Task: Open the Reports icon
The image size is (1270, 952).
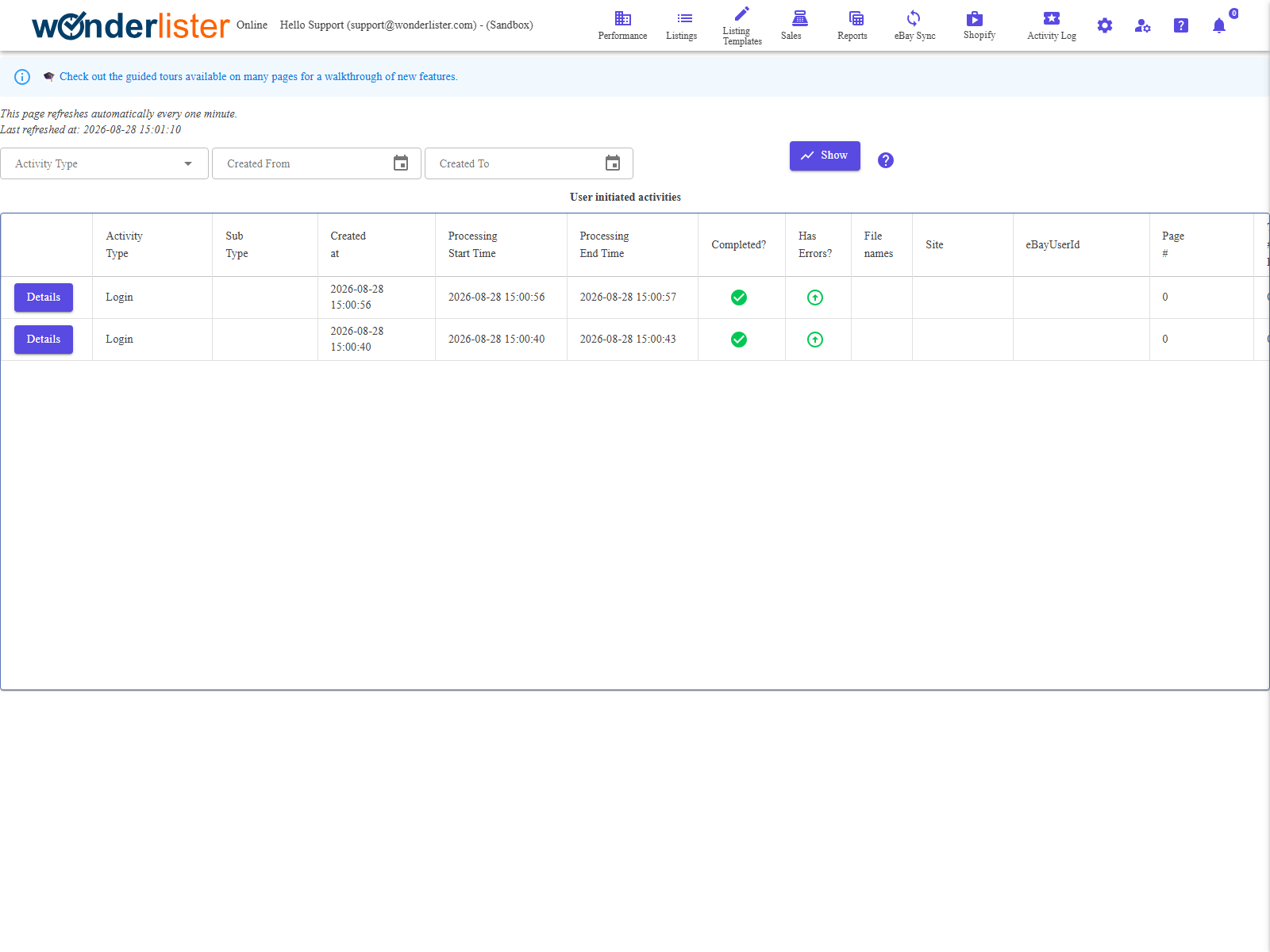Action: [x=856, y=17]
